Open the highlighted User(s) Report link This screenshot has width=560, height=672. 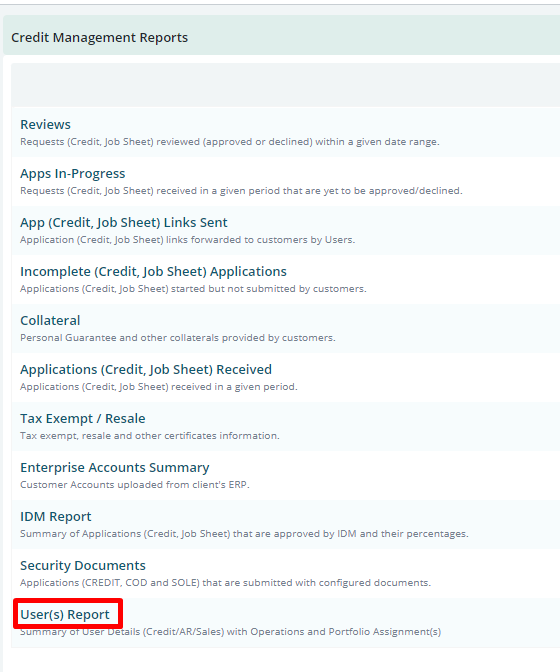(65, 615)
